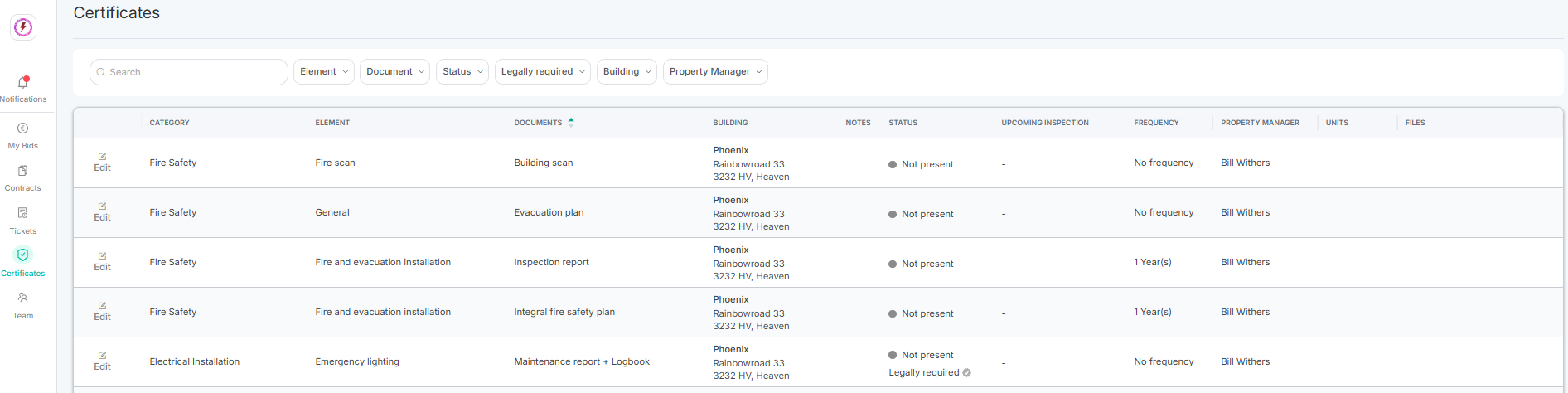Edit the Evacuation plan certificate row
The height and width of the screenshot is (393, 1568).
point(102,212)
